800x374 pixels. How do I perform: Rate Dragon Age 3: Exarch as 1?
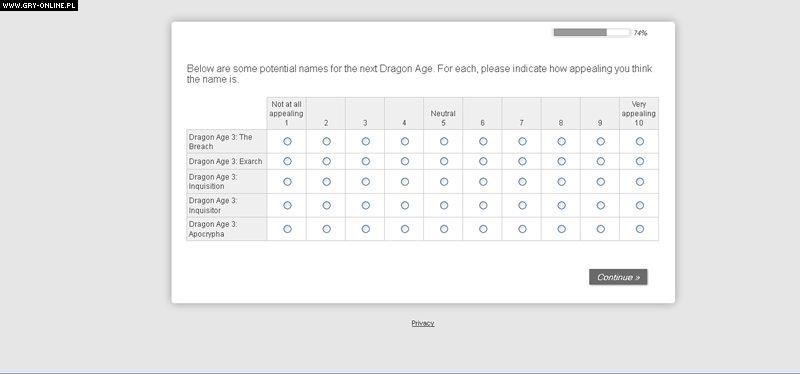(x=287, y=161)
